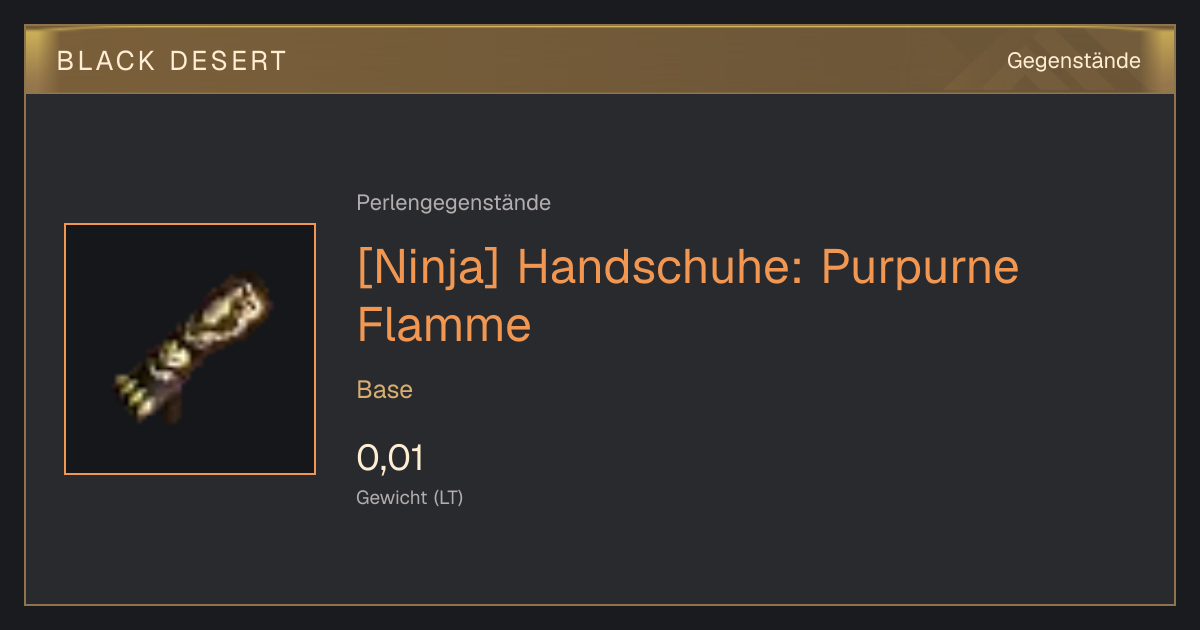Screen dimensions: 1200x630
Task: Click the orange frame around the item image
Action: click(190, 349)
